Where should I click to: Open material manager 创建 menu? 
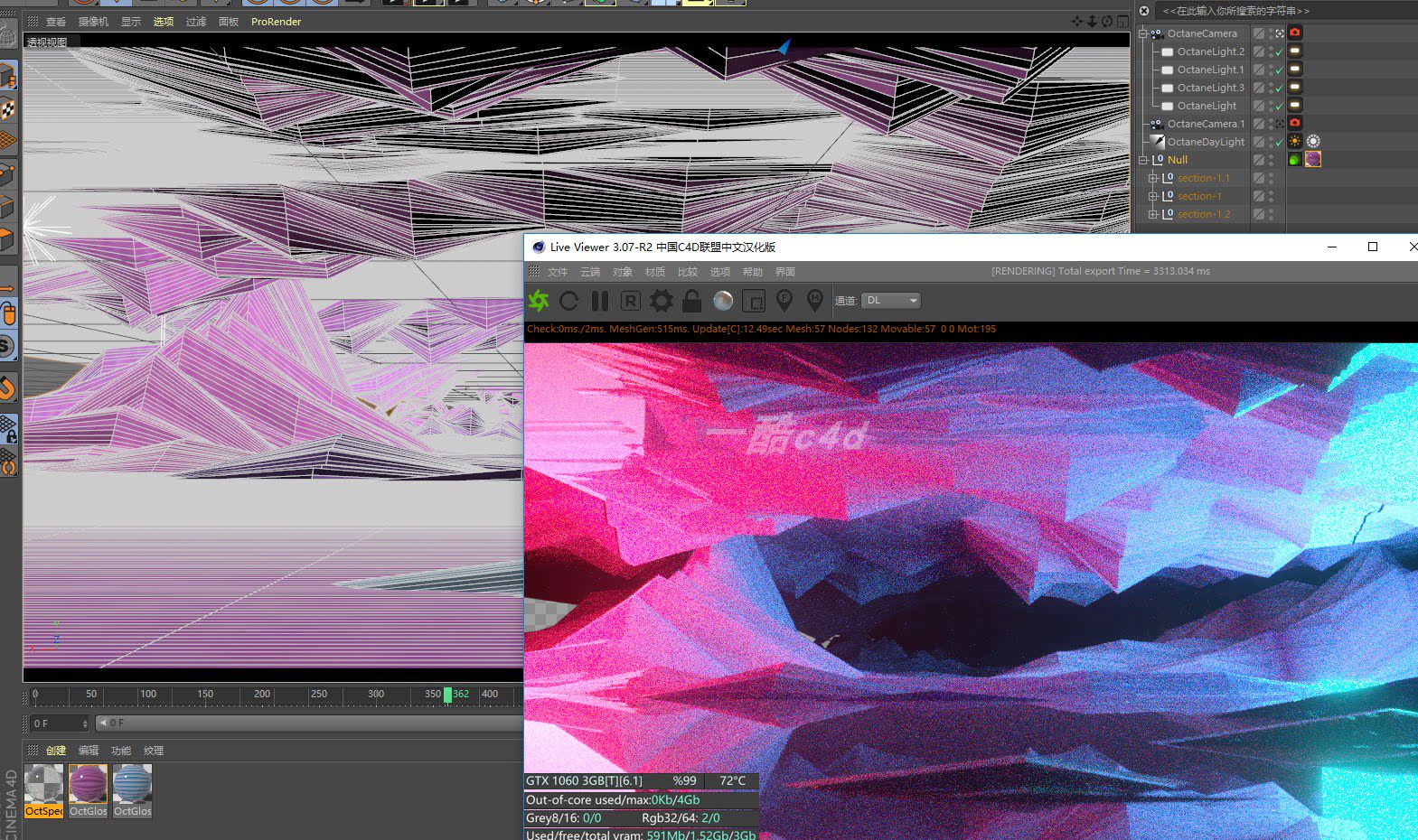[56, 751]
